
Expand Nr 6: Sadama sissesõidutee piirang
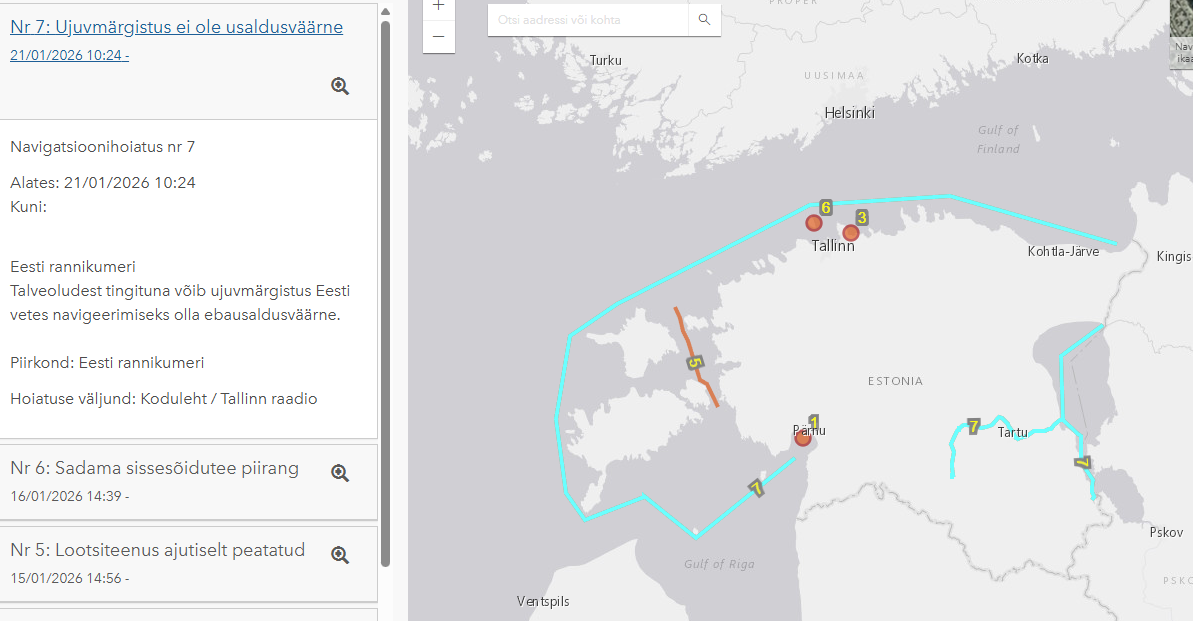pos(154,468)
